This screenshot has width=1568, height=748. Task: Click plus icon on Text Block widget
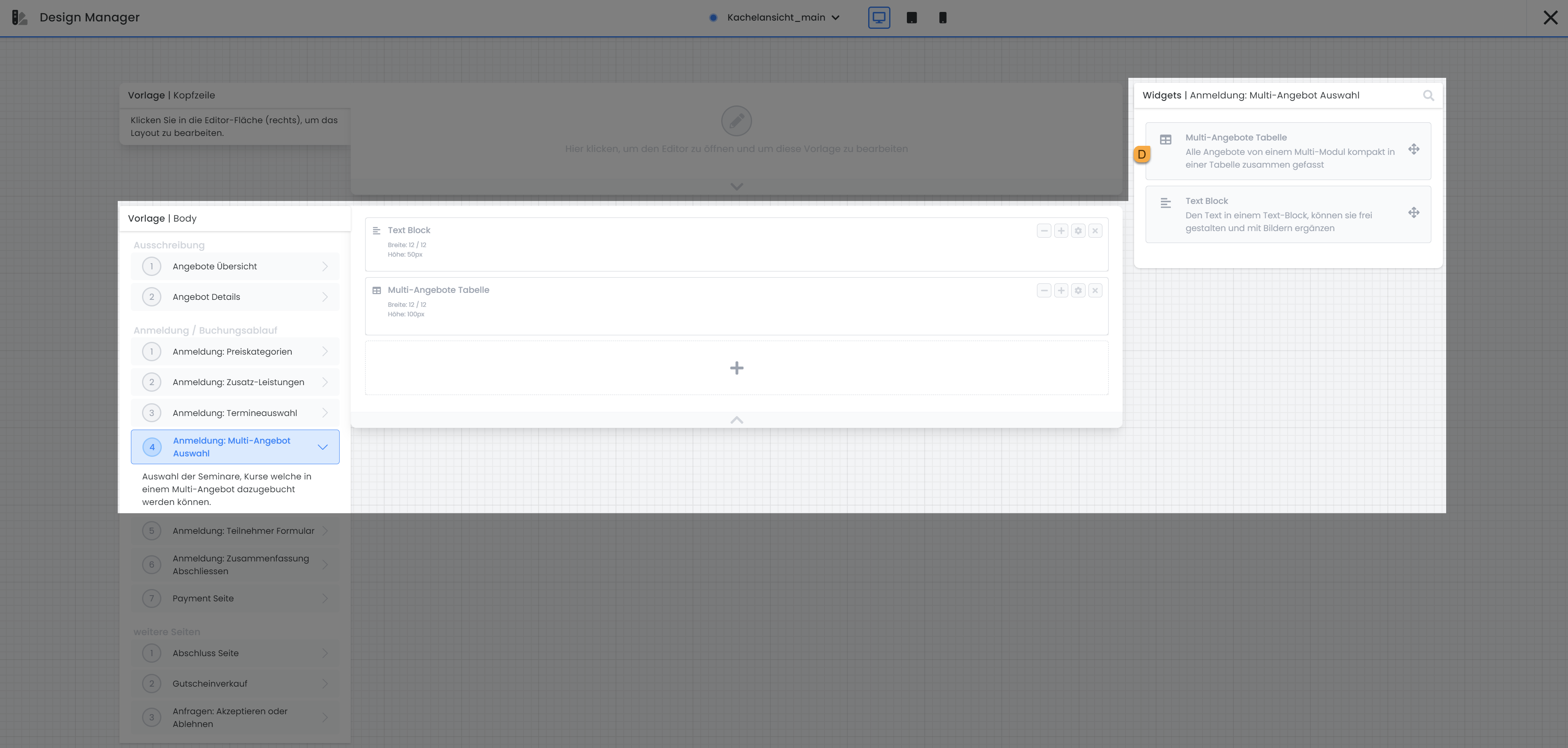[1061, 231]
